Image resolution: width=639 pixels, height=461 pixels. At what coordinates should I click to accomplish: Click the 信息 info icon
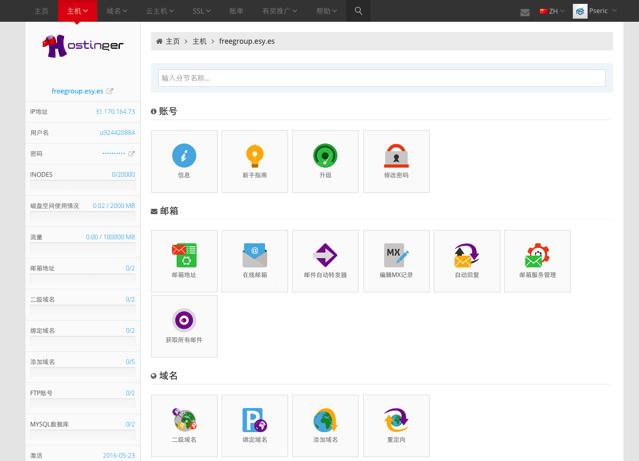pyautogui.click(x=184, y=158)
